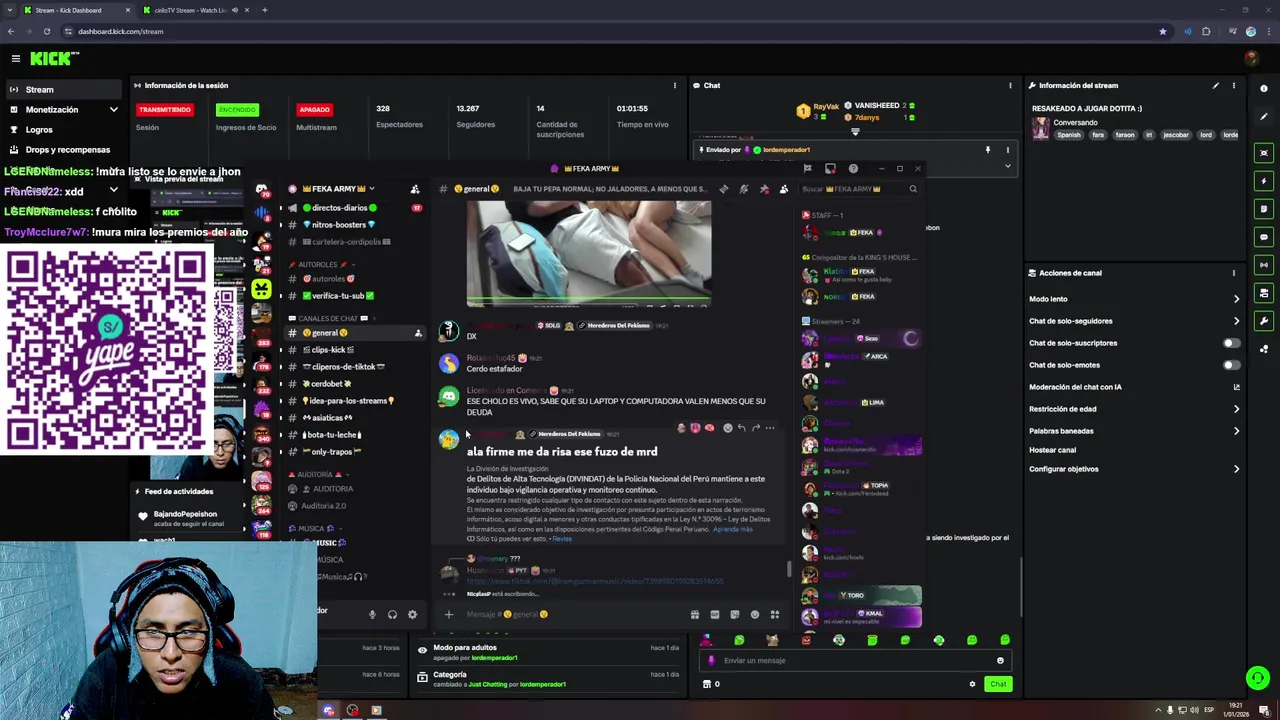Collapse CANALES DE CHAT category
Viewport: 1280px width, 720px height.
(x=329, y=318)
